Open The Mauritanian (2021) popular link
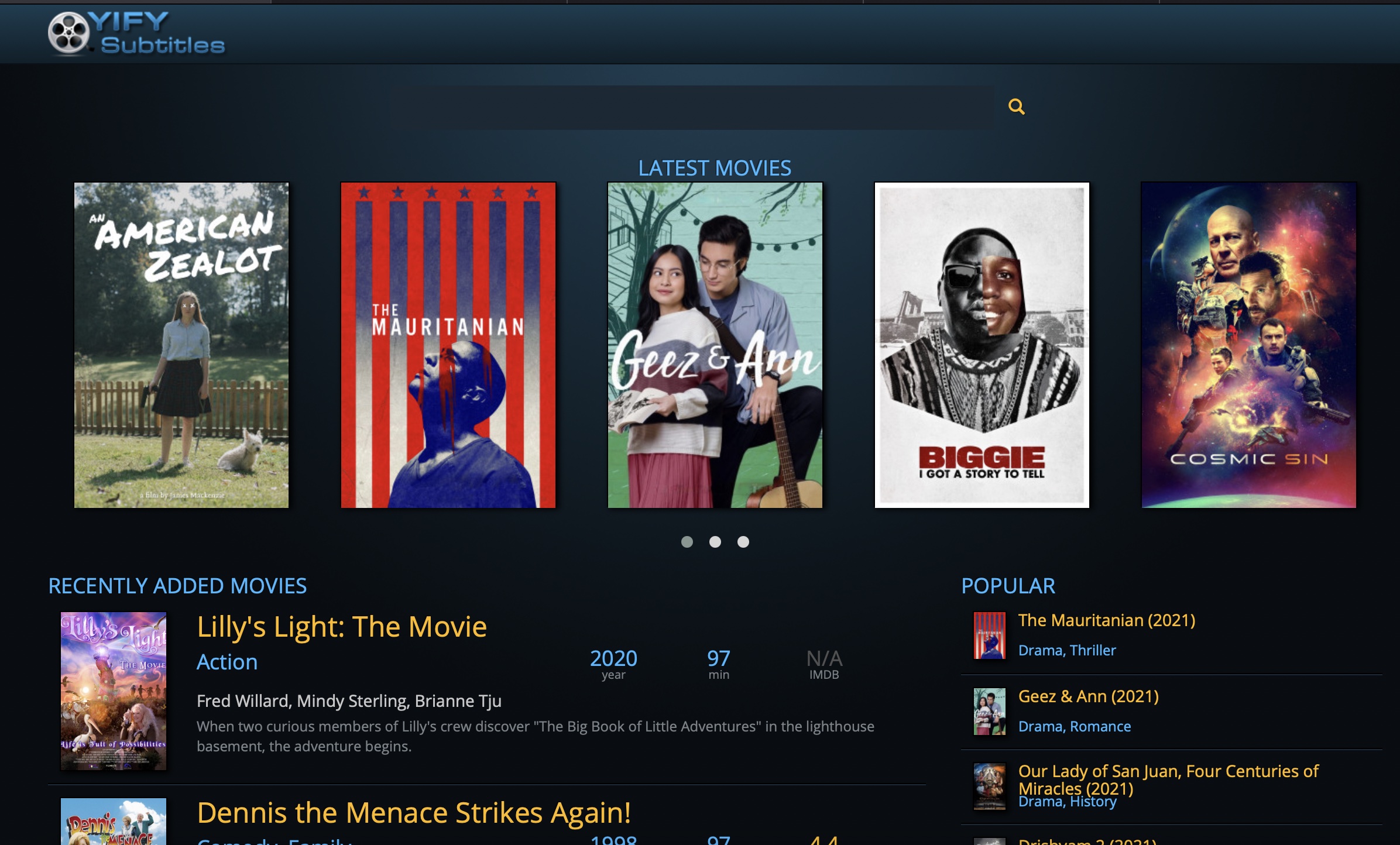Viewport: 1400px width, 845px height. (x=1106, y=620)
